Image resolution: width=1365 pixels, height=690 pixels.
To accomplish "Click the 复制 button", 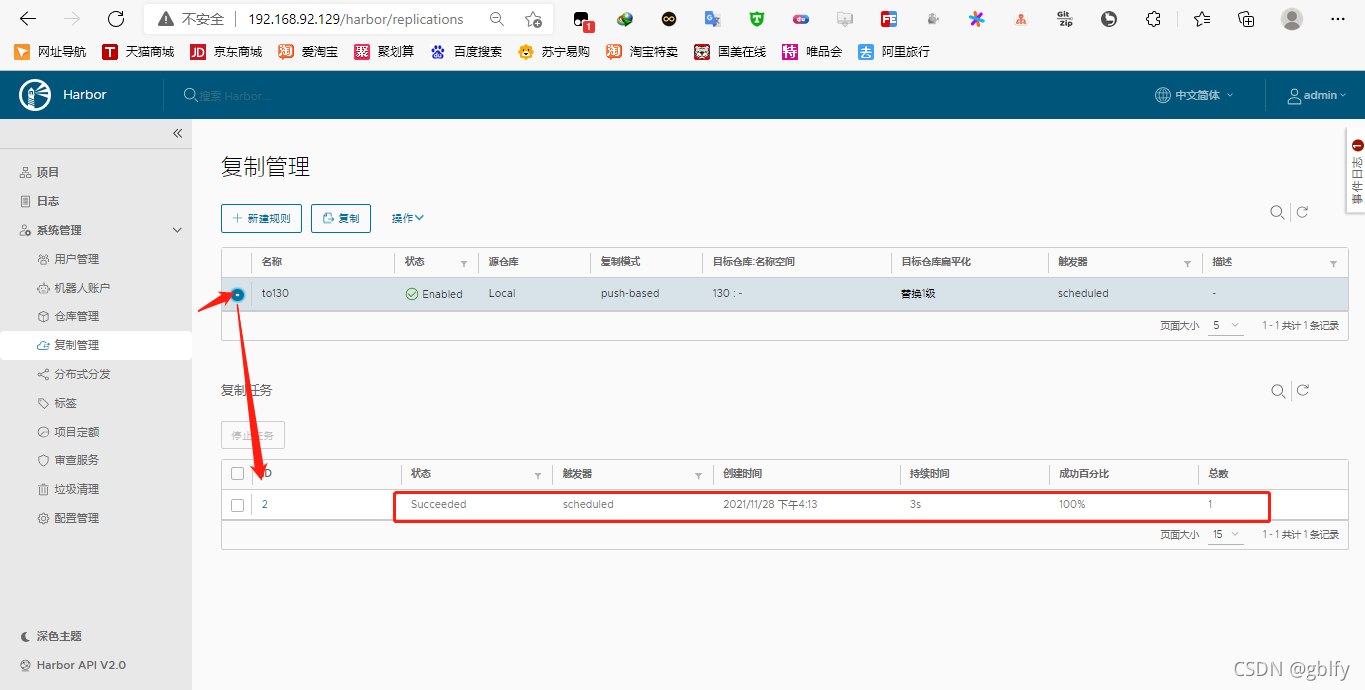I will point(341,218).
